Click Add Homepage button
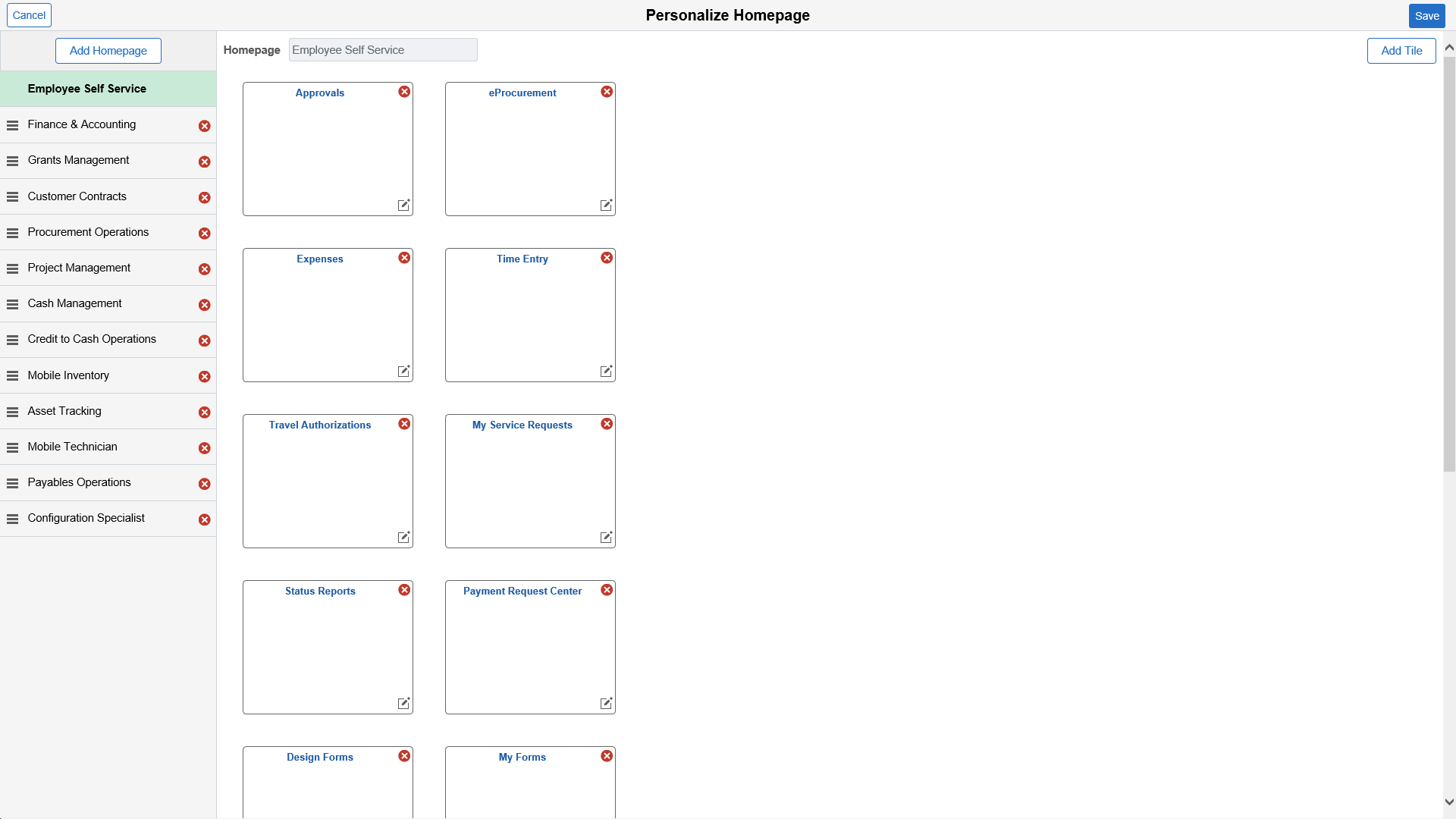This screenshot has height=819, width=1456. click(108, 51)
